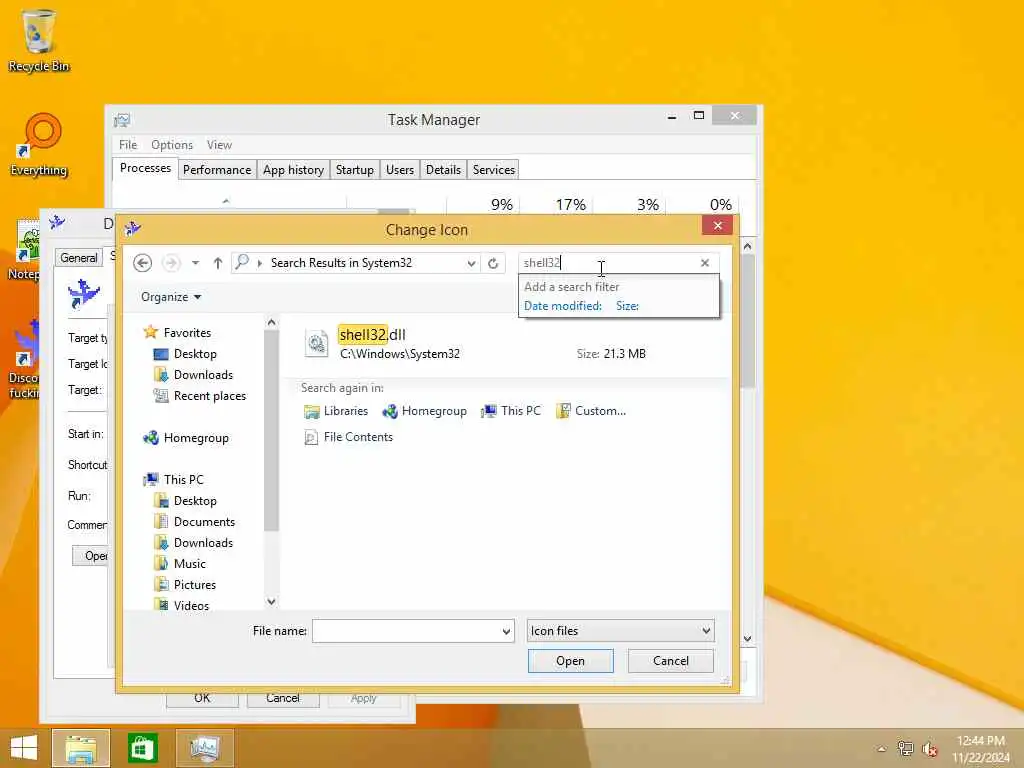The image size is (1024, 768).
Task: Click the muted volume tray icon
Action: tap(930, 749)
